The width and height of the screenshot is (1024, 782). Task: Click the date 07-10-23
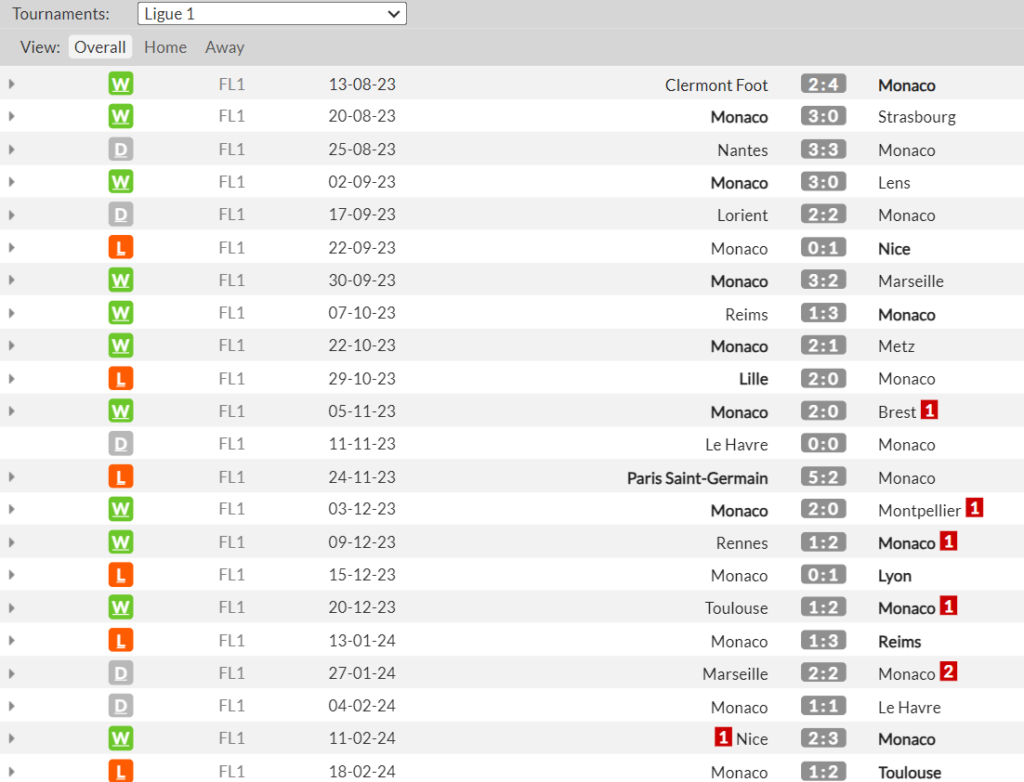click(362, 313)
